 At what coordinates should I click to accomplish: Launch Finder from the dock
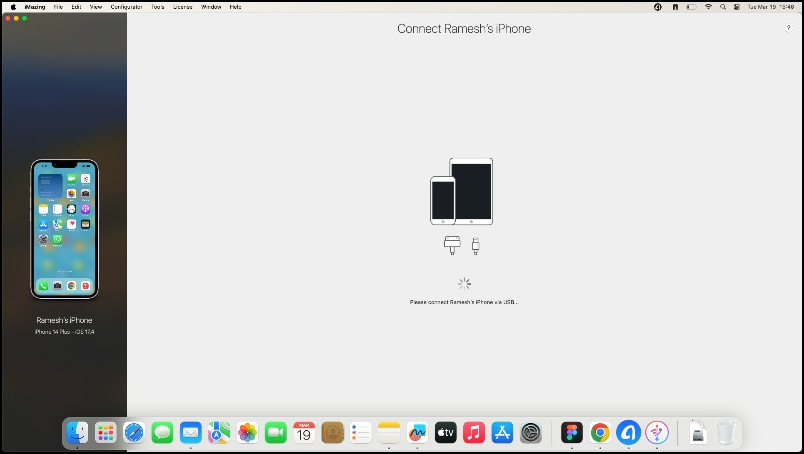77,433
